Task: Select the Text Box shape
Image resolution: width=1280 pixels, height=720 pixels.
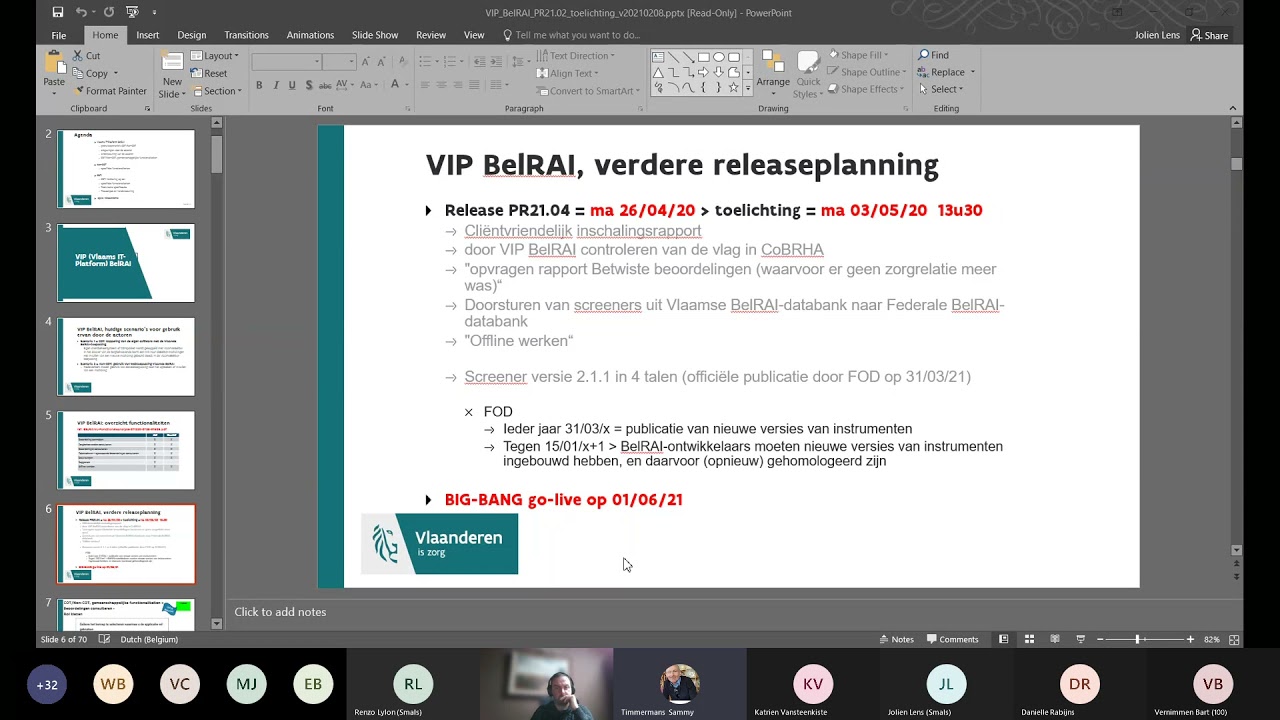Action: (x=658, y=57)
